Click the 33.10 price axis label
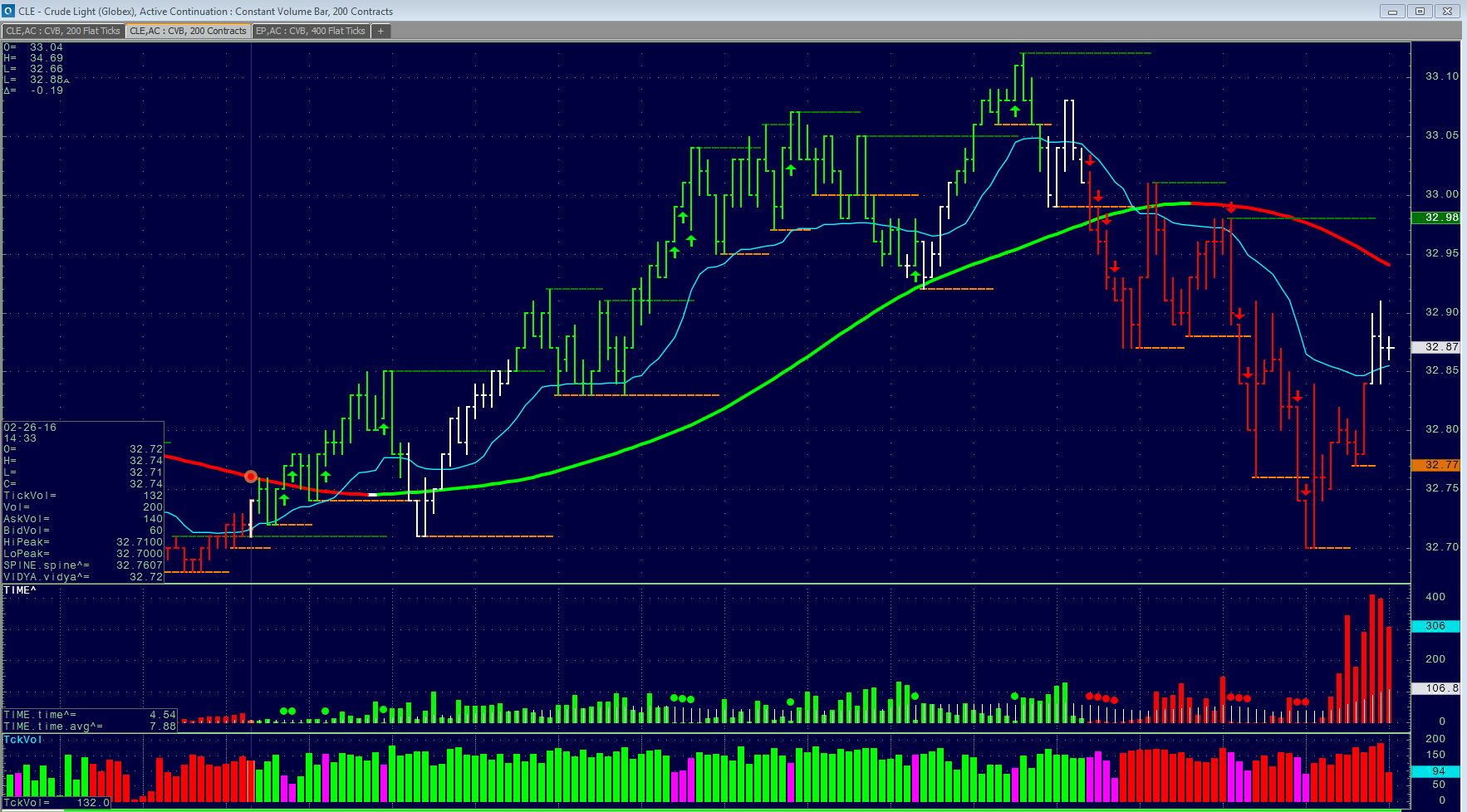1467x812 pixels. [1442, 76]
